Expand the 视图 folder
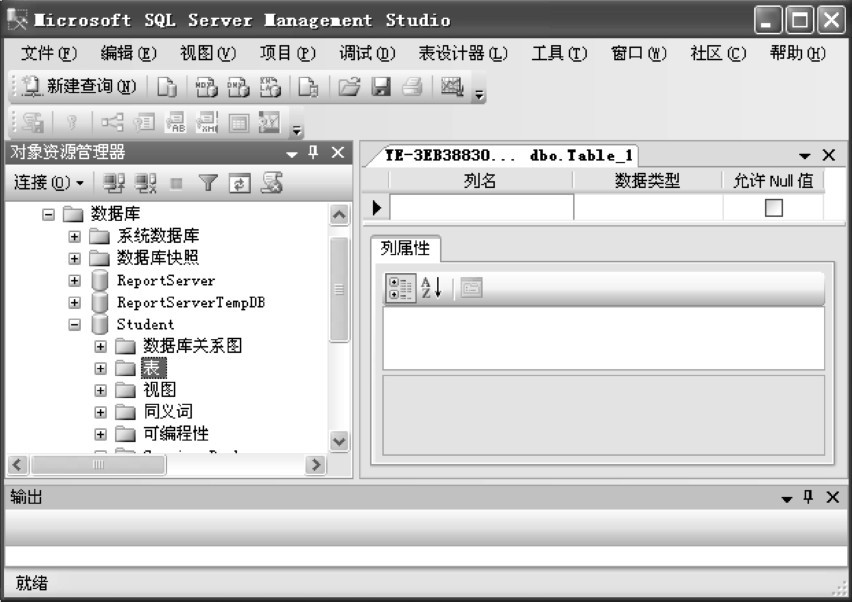This screenshot has height=602, width=852. 101,390
